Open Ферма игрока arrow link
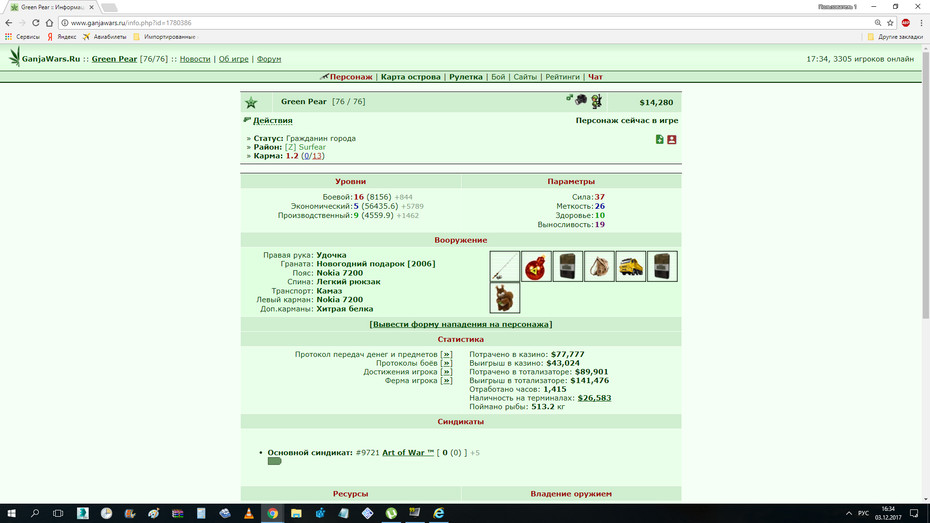 pos(447,381)
